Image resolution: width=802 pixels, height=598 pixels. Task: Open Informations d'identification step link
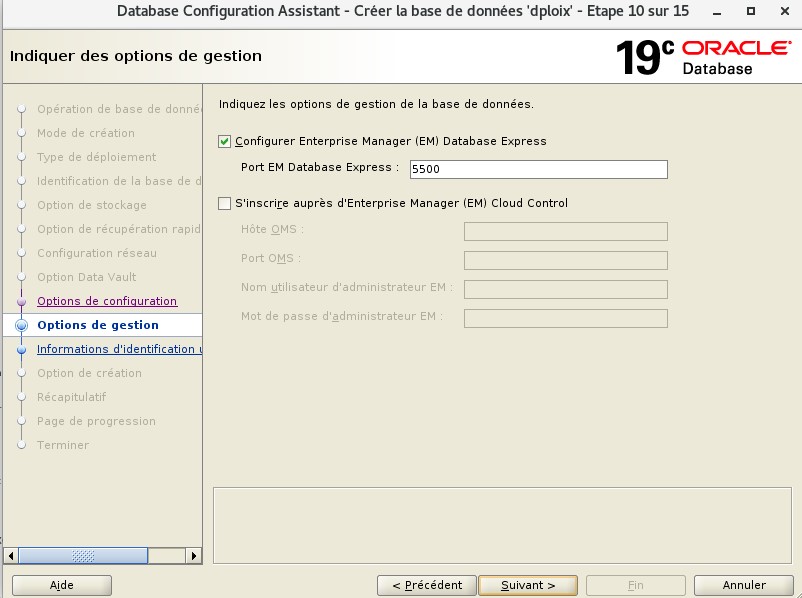pyautogui.click(x=119, y=349)
